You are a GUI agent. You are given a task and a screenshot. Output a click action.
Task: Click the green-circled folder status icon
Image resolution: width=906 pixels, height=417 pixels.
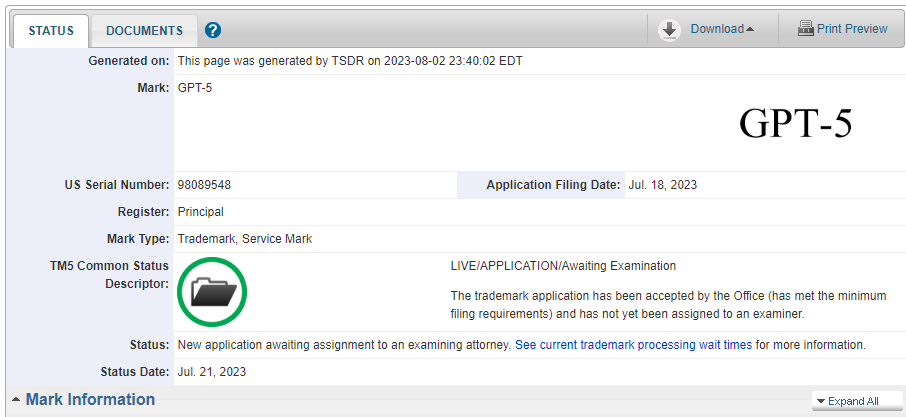point(213,291)
